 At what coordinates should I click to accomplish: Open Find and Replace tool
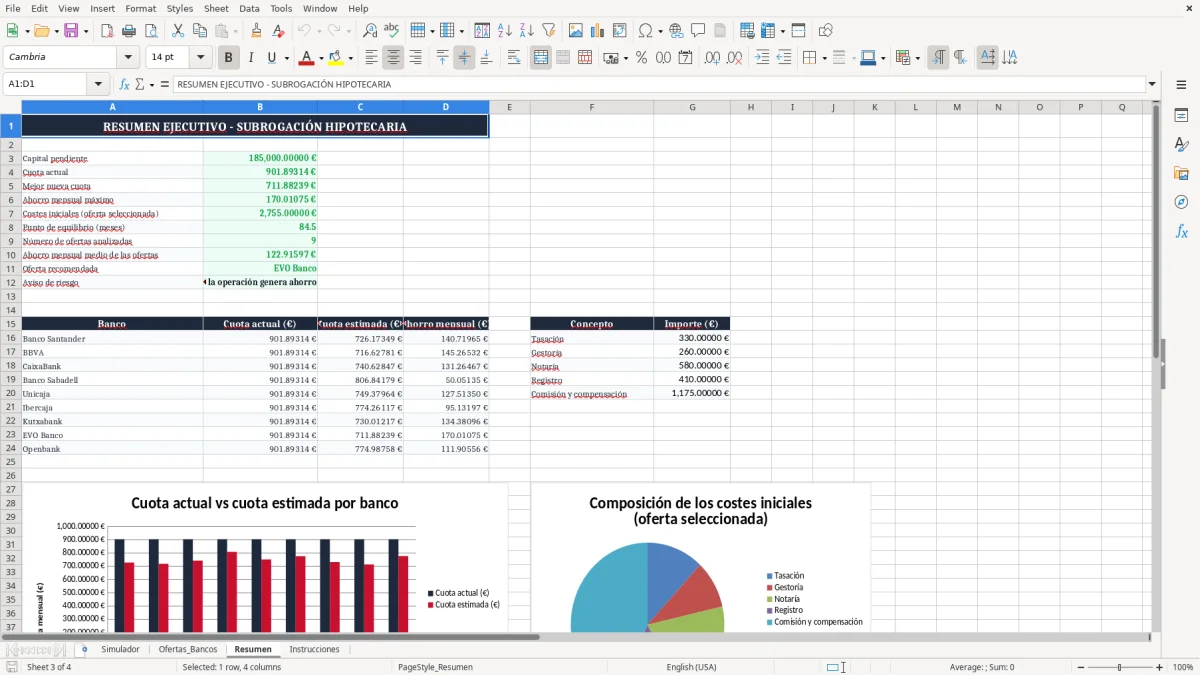click(x=370, y=31)
